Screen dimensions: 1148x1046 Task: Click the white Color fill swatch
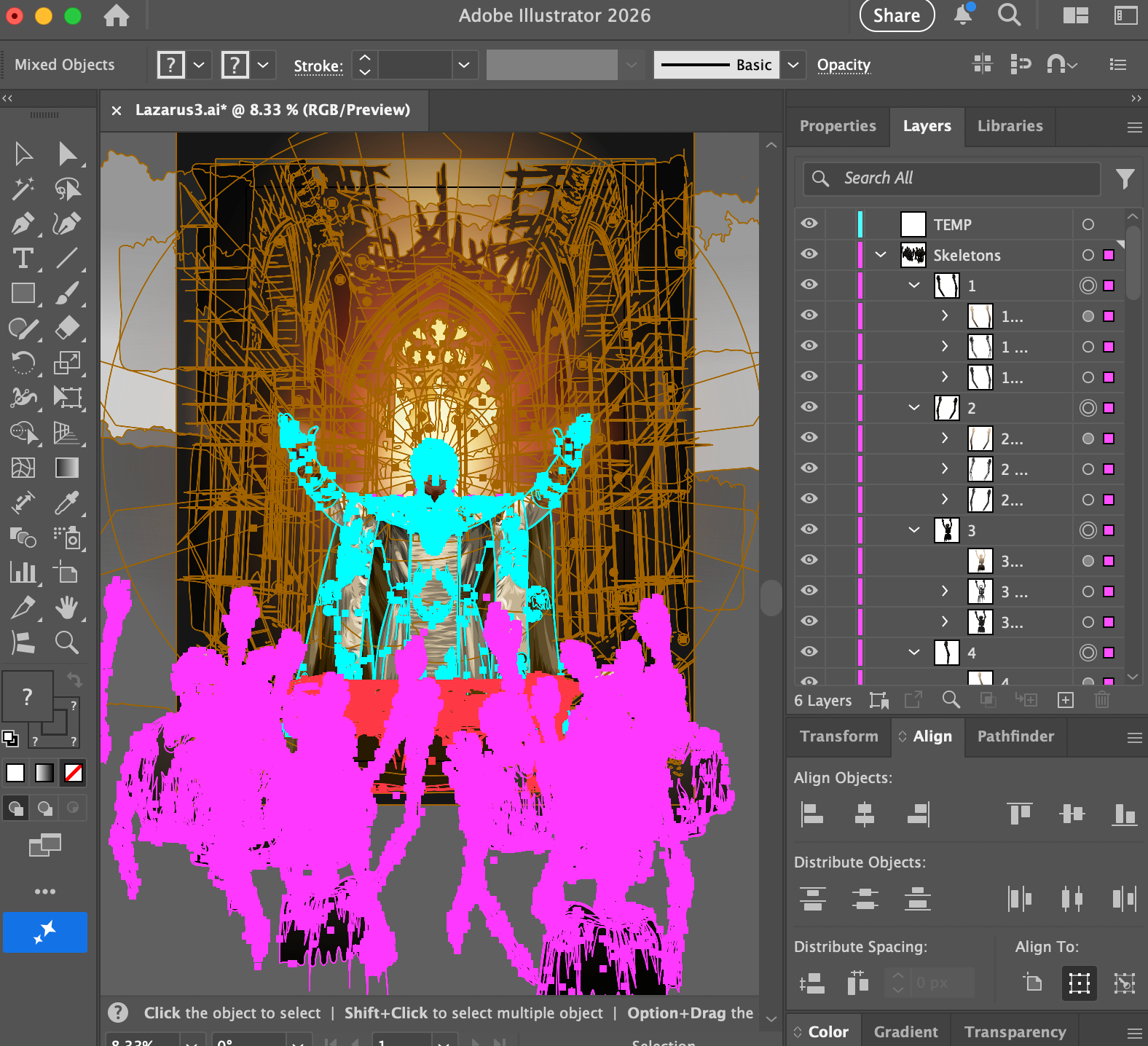pyautogui.click(x=15, y=772)
